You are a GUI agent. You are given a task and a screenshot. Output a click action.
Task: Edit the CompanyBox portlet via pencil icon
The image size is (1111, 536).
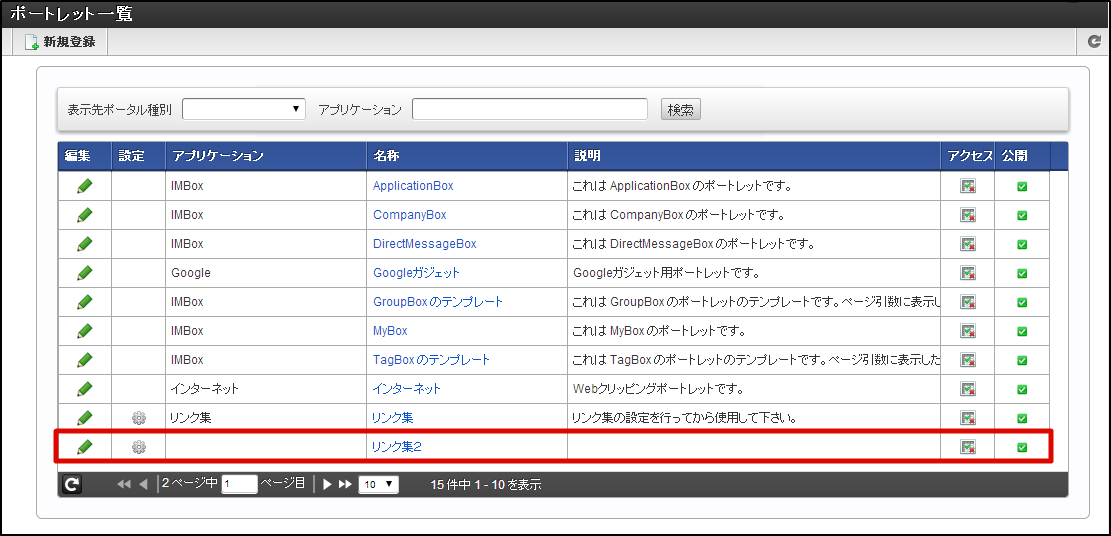tap(84, 215)
